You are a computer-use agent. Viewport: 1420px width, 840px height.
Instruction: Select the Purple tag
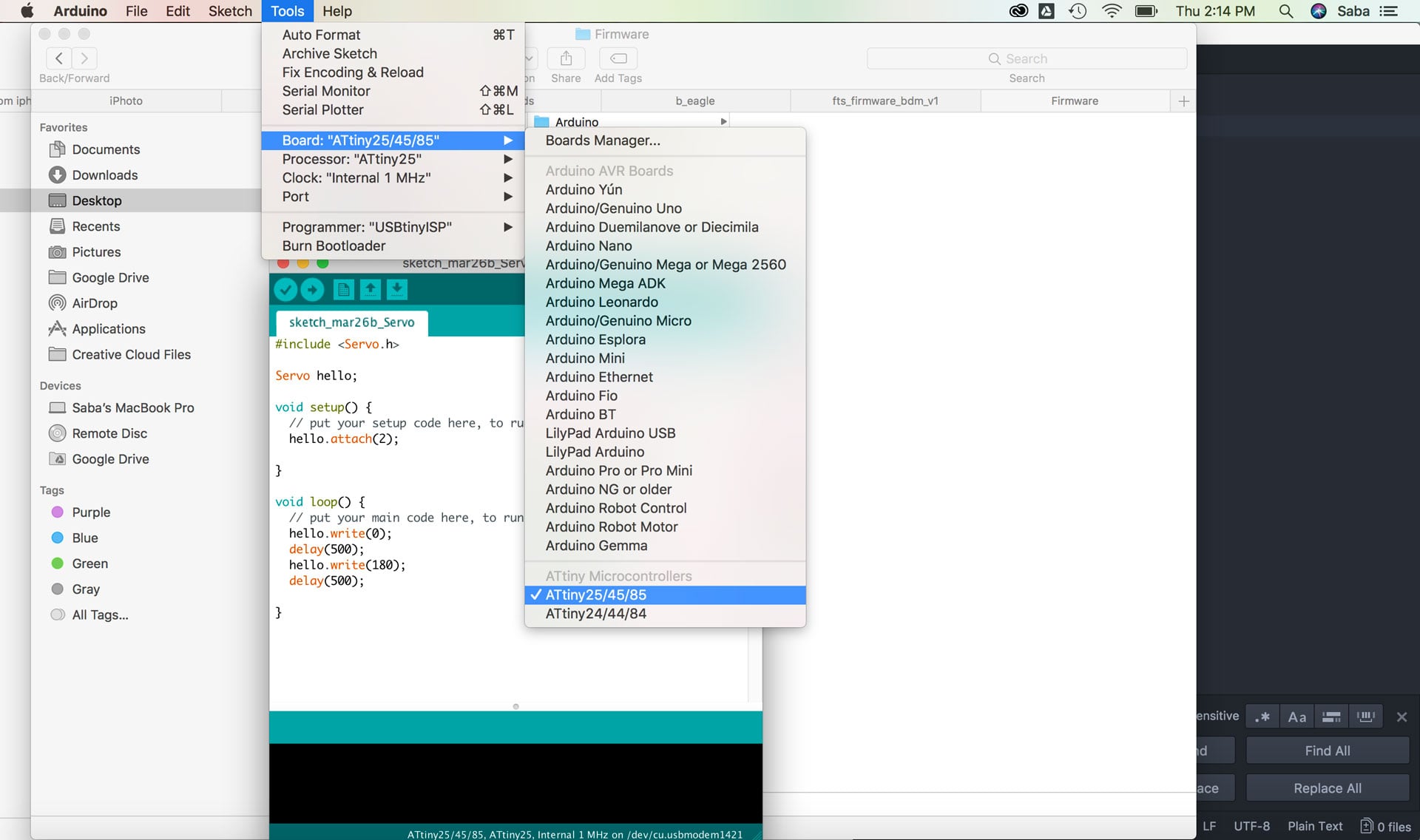pyautogui.click(x=91, y=512)
